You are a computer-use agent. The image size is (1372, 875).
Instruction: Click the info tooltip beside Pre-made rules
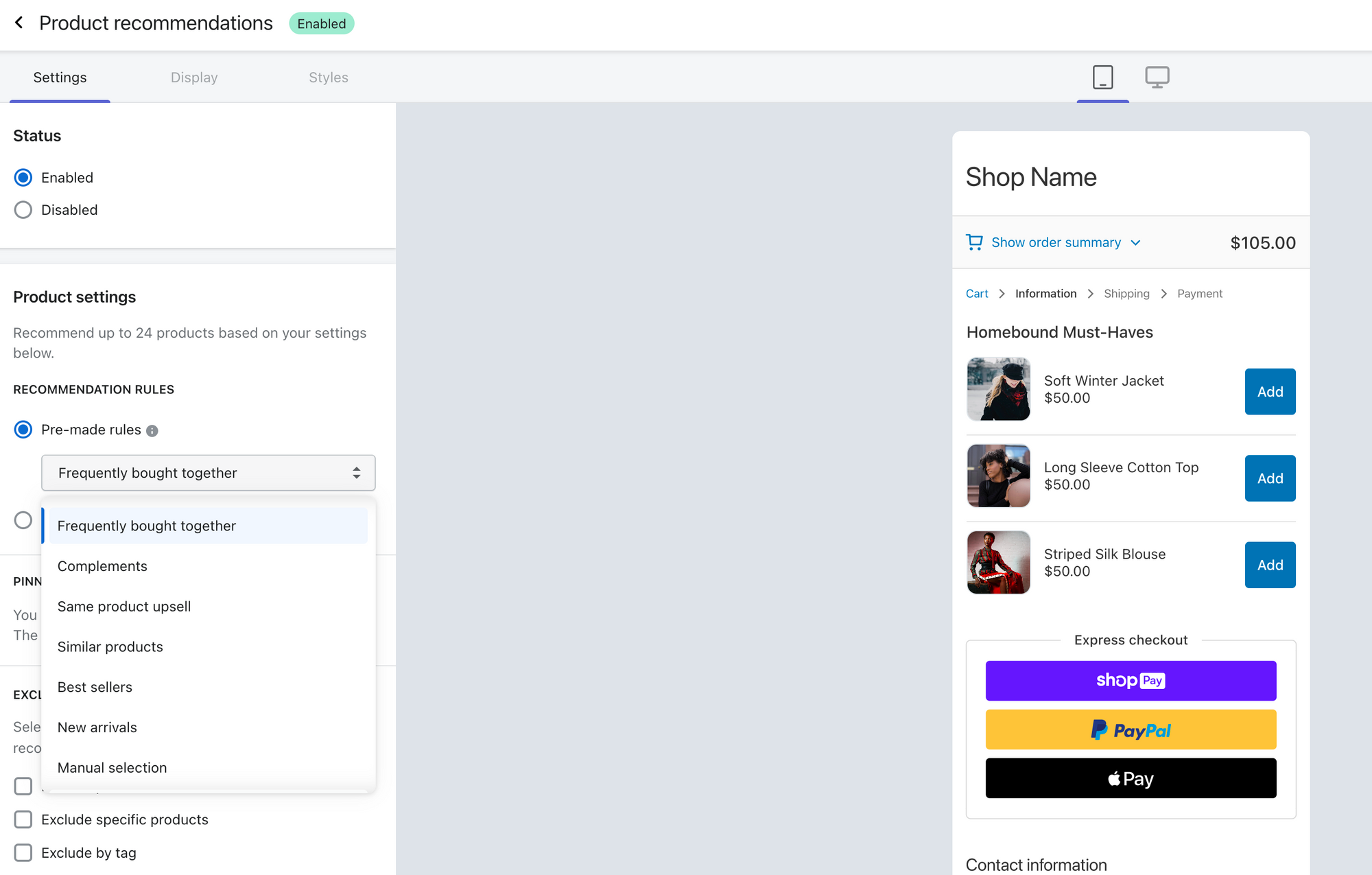(x=152, y=430)
